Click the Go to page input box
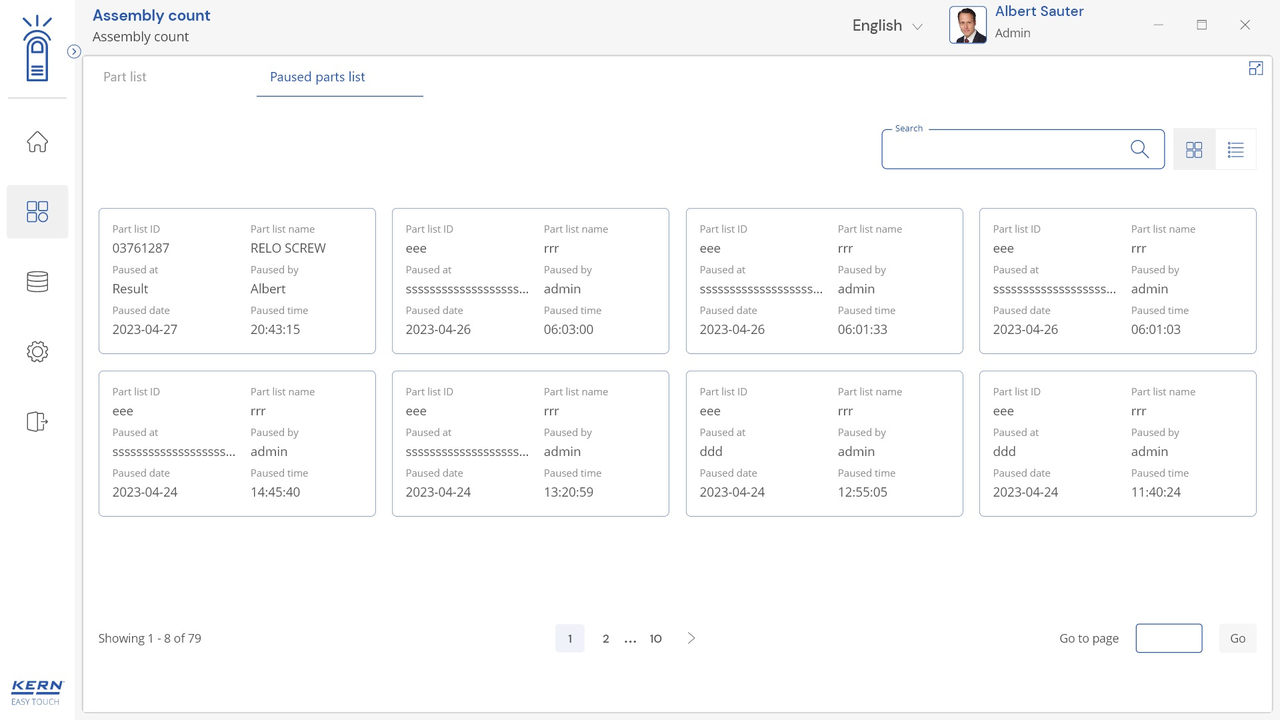Screen dimensions: 1280x720 pos(1168,638)
